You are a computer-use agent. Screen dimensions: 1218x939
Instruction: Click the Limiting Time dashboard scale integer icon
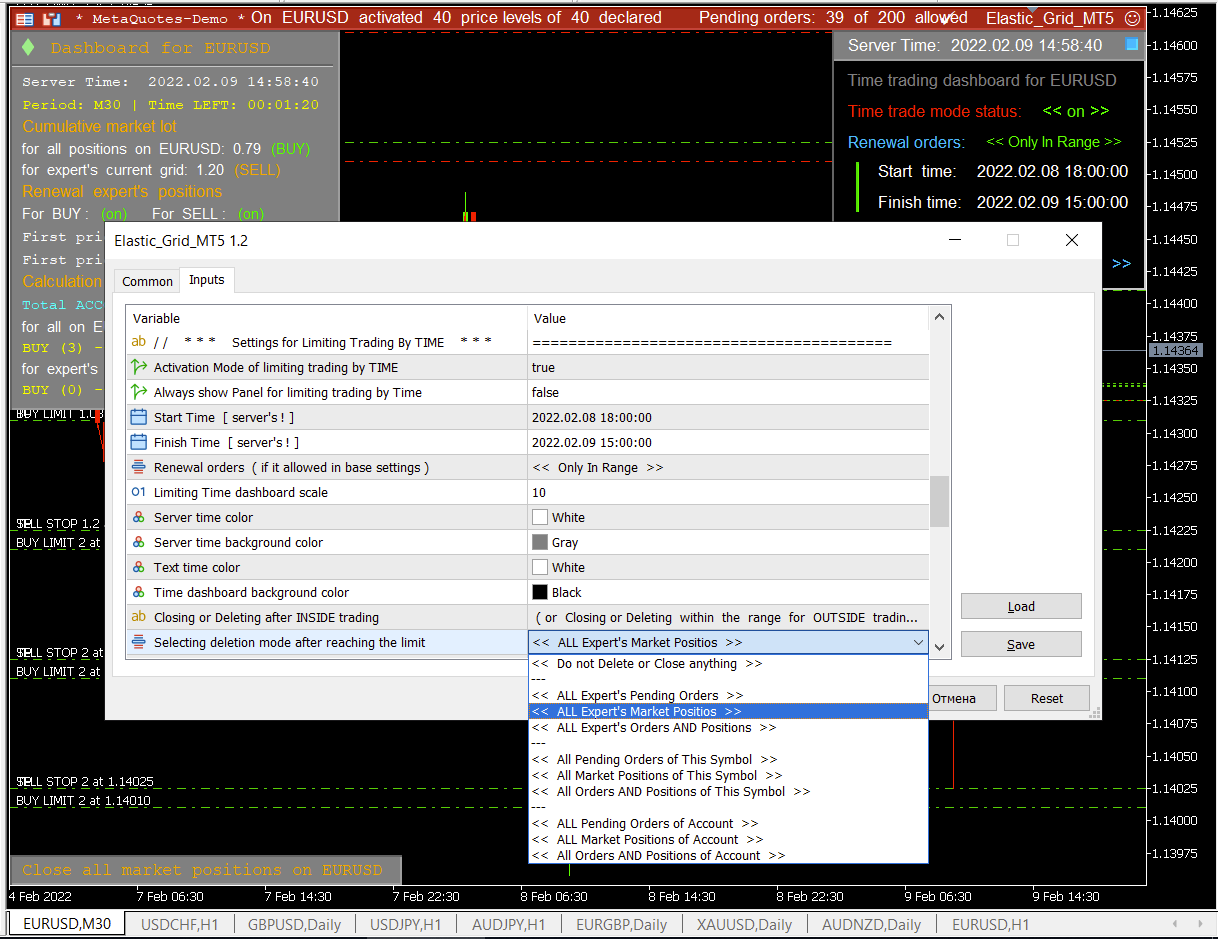pos(139,493)
